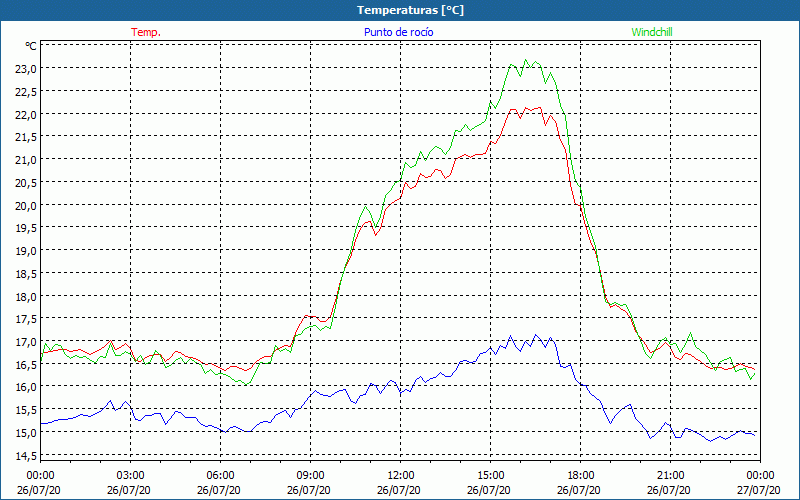The width and height of the screenshot is (800, 500).
Task: Click the 19,0 y-axis value
Action: [x=26, y=251]
